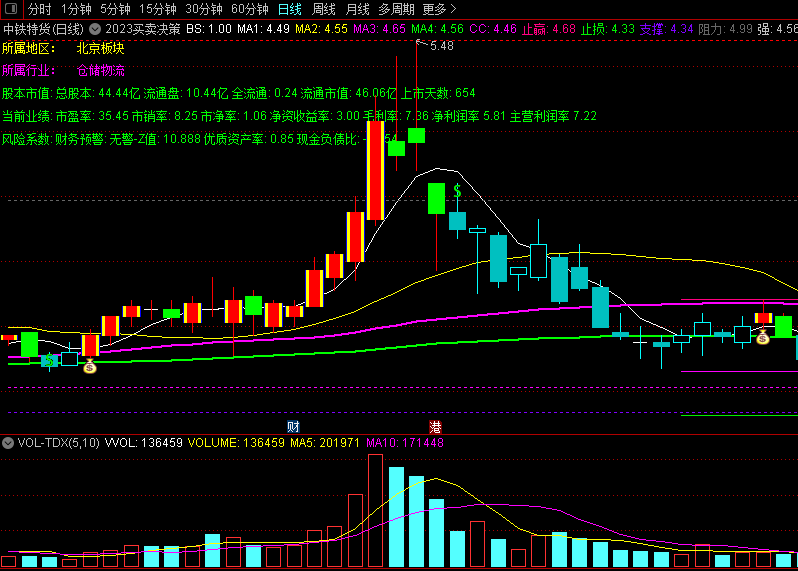Screen dimensions: 798x571
Task: Switch to the 15分钟 period tab
Action: [158, 9]
